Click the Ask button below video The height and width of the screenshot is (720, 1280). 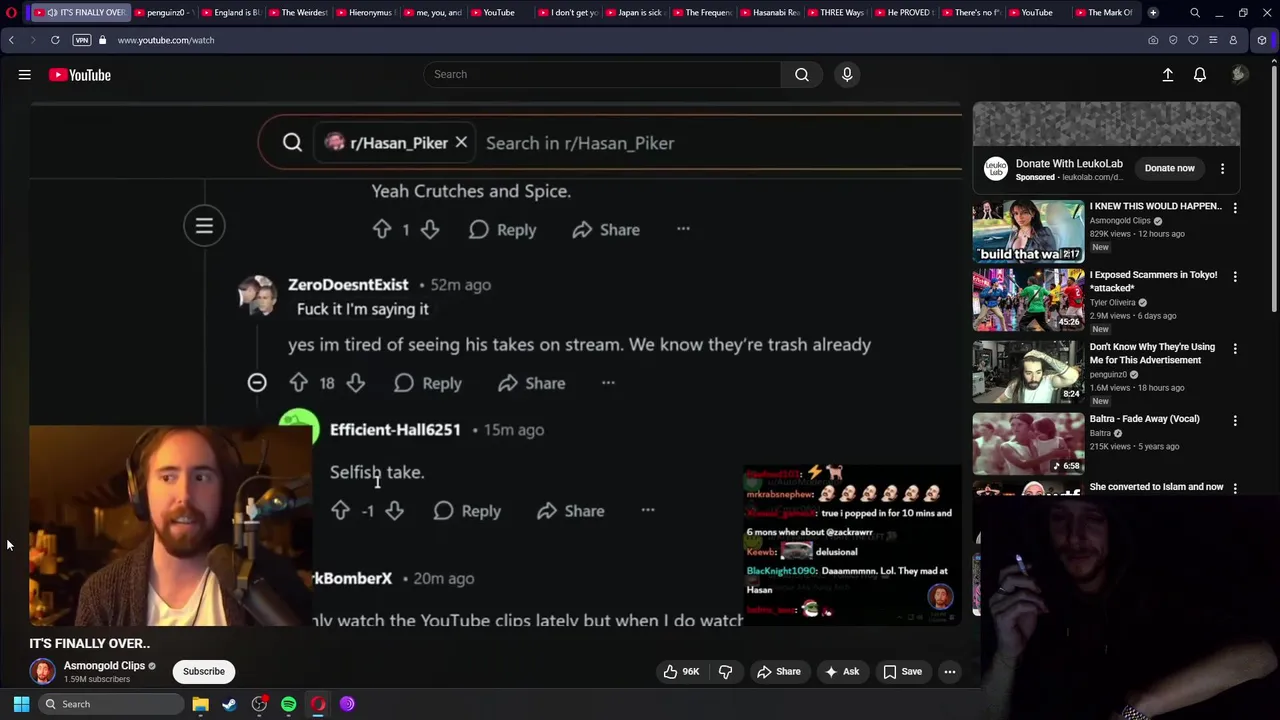[x=841, y=671]
